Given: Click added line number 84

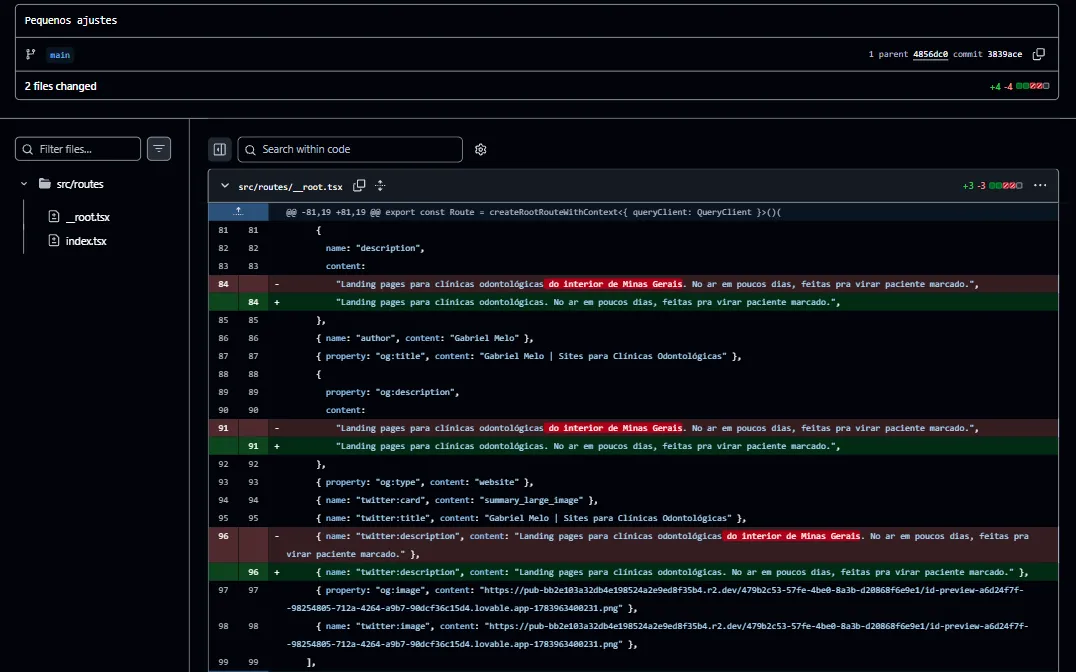Looking at the screenshot, I should pyautogui.click(x=253, y=302).
